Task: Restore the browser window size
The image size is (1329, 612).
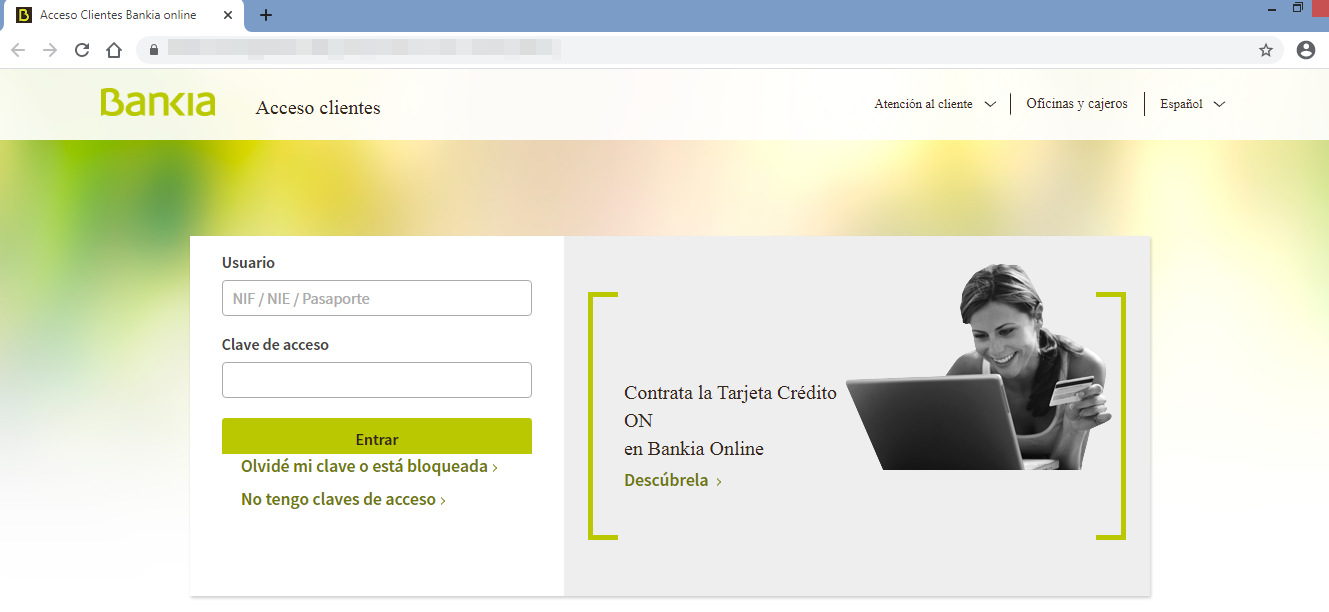Action: click(x=1298, y=8)
